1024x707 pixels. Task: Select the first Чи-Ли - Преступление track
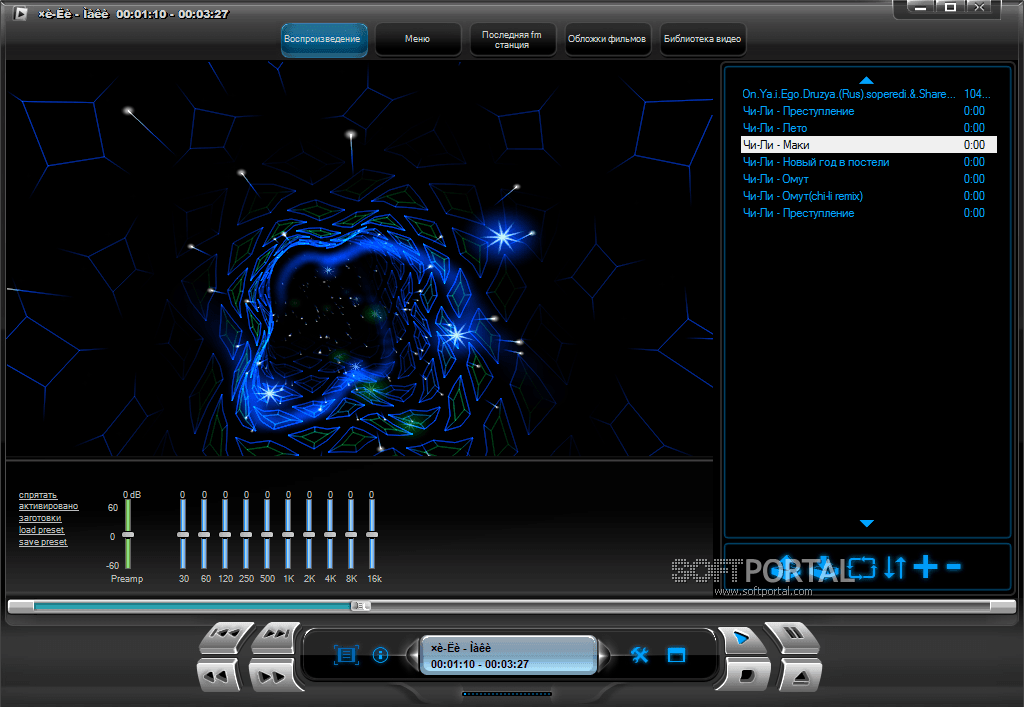coord(869,111)
